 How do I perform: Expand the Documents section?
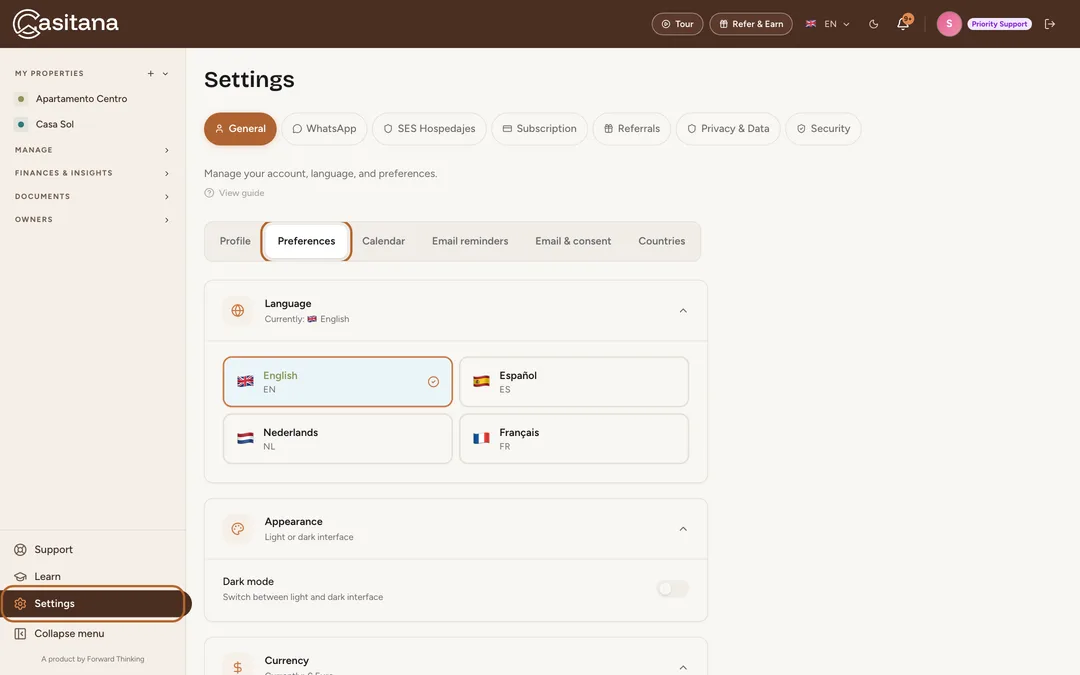92,197
